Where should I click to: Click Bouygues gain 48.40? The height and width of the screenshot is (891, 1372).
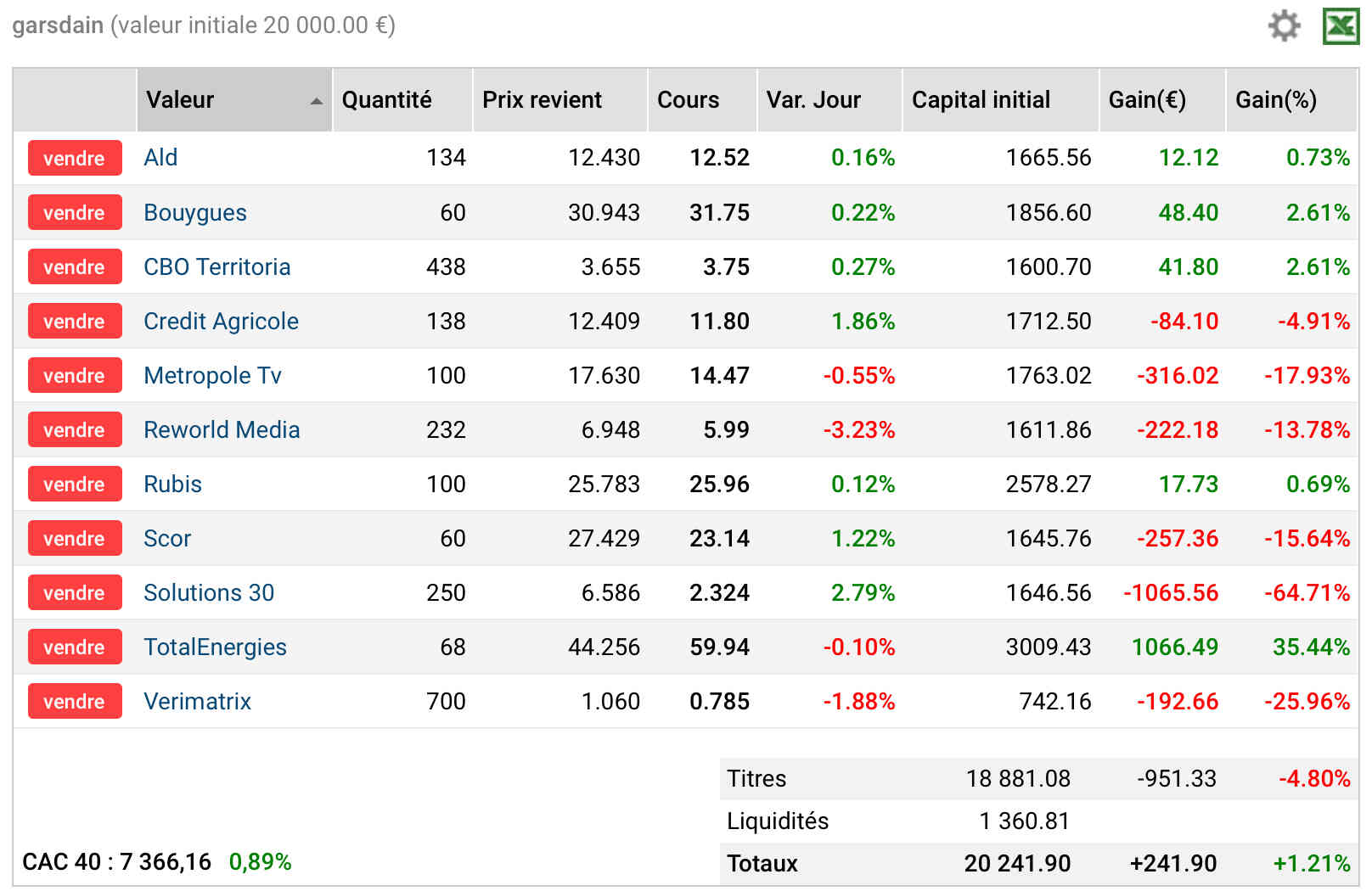pos(1189,212)
